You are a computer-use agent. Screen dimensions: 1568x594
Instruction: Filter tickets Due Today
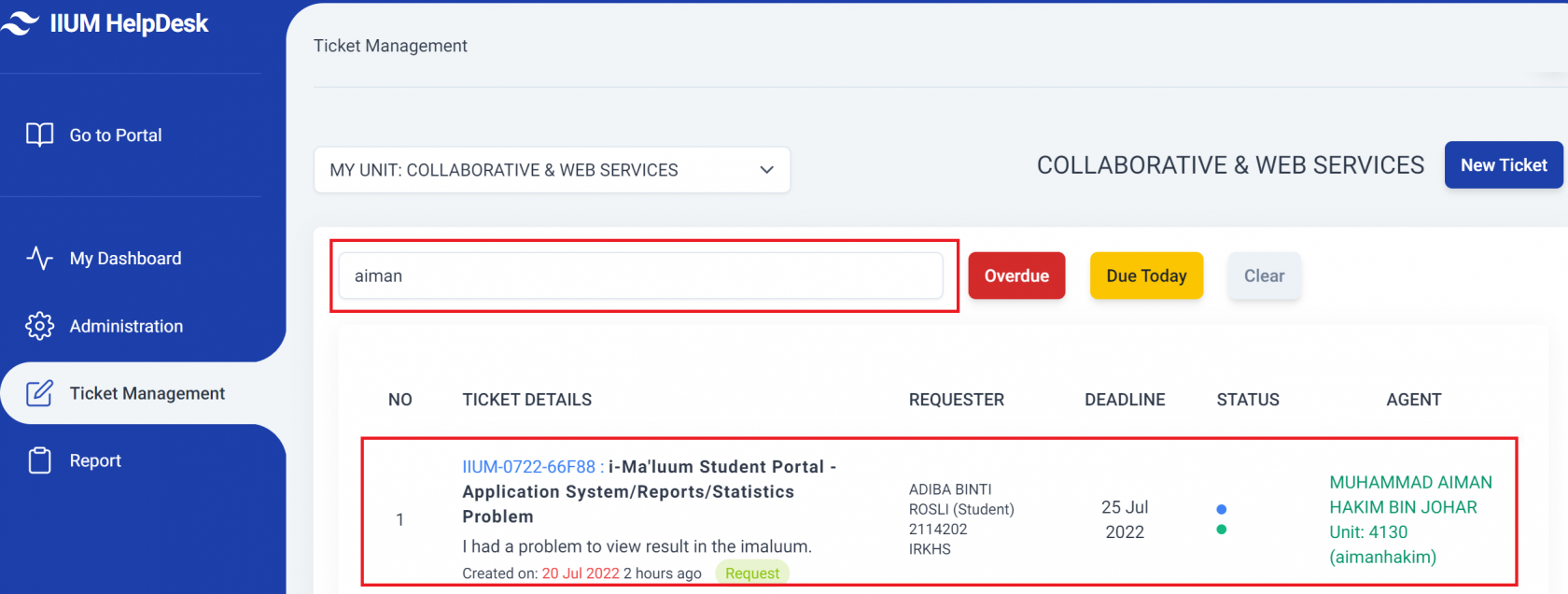pyautogui.click(x=1146, y=276)
